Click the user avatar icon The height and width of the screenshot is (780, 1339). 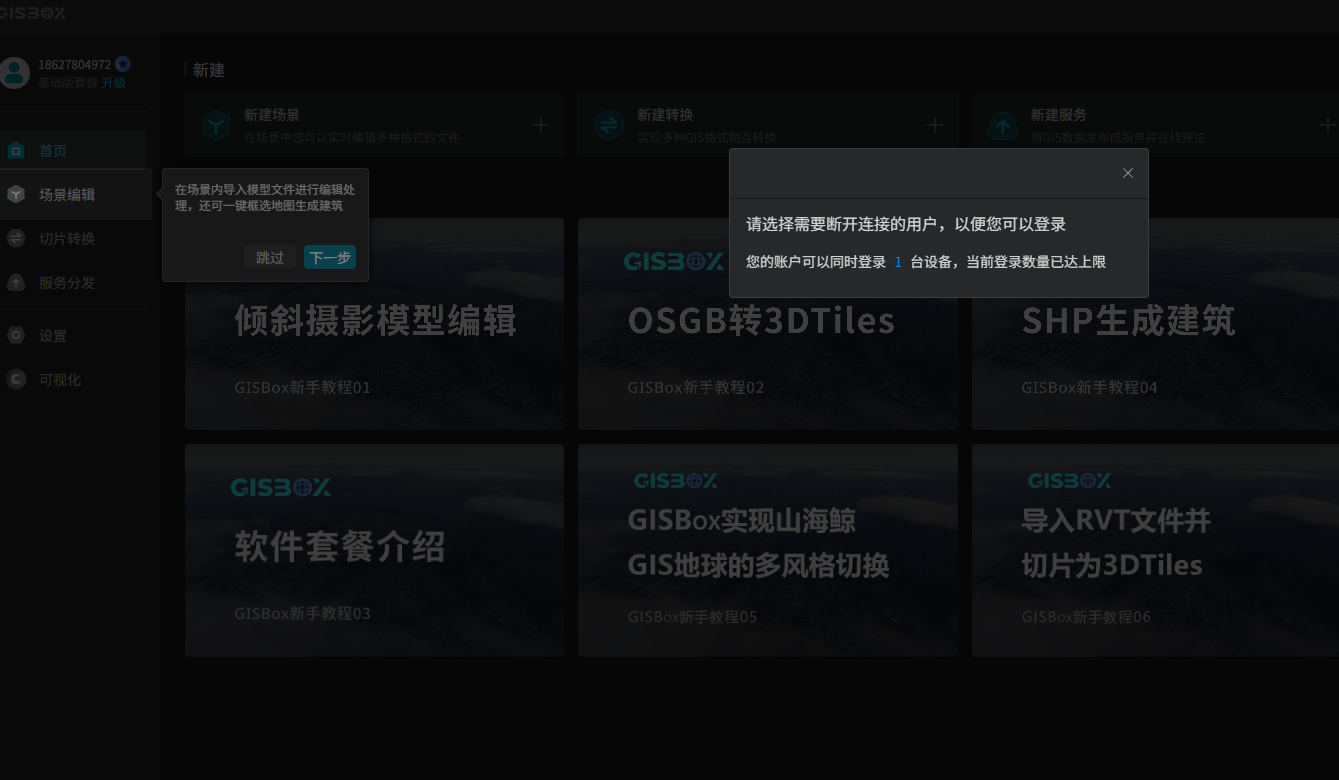pyautogui.click(x=15, y=72)
